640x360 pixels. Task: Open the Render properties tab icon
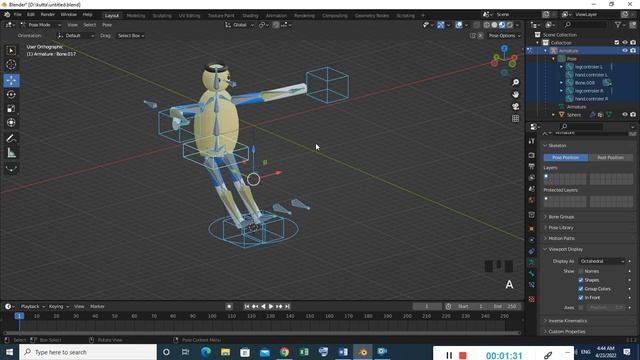[x=531, y=156]
